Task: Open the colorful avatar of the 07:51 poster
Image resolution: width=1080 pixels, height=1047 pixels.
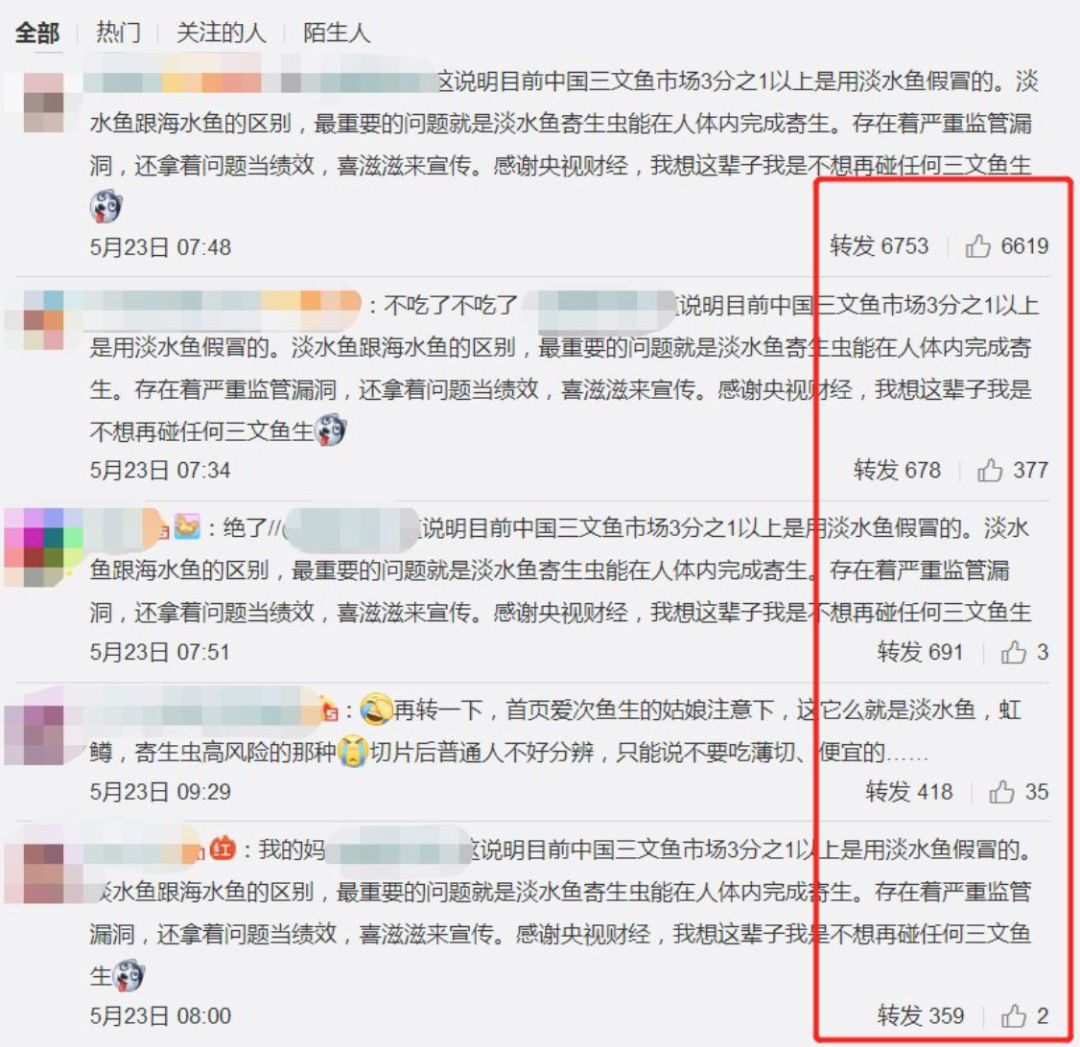Action: (44, 548)
